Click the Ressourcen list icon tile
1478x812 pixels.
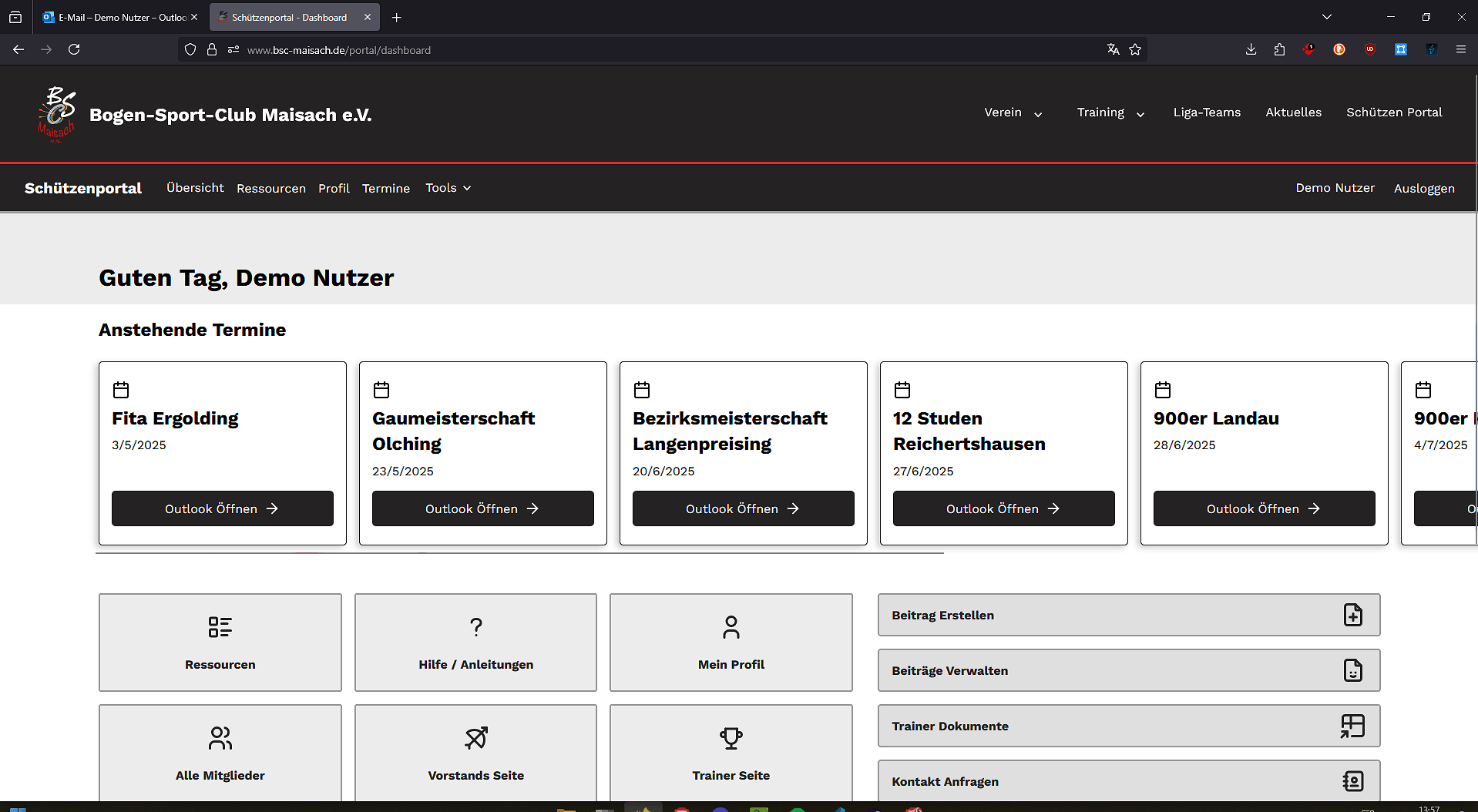(x=220, y=642)
